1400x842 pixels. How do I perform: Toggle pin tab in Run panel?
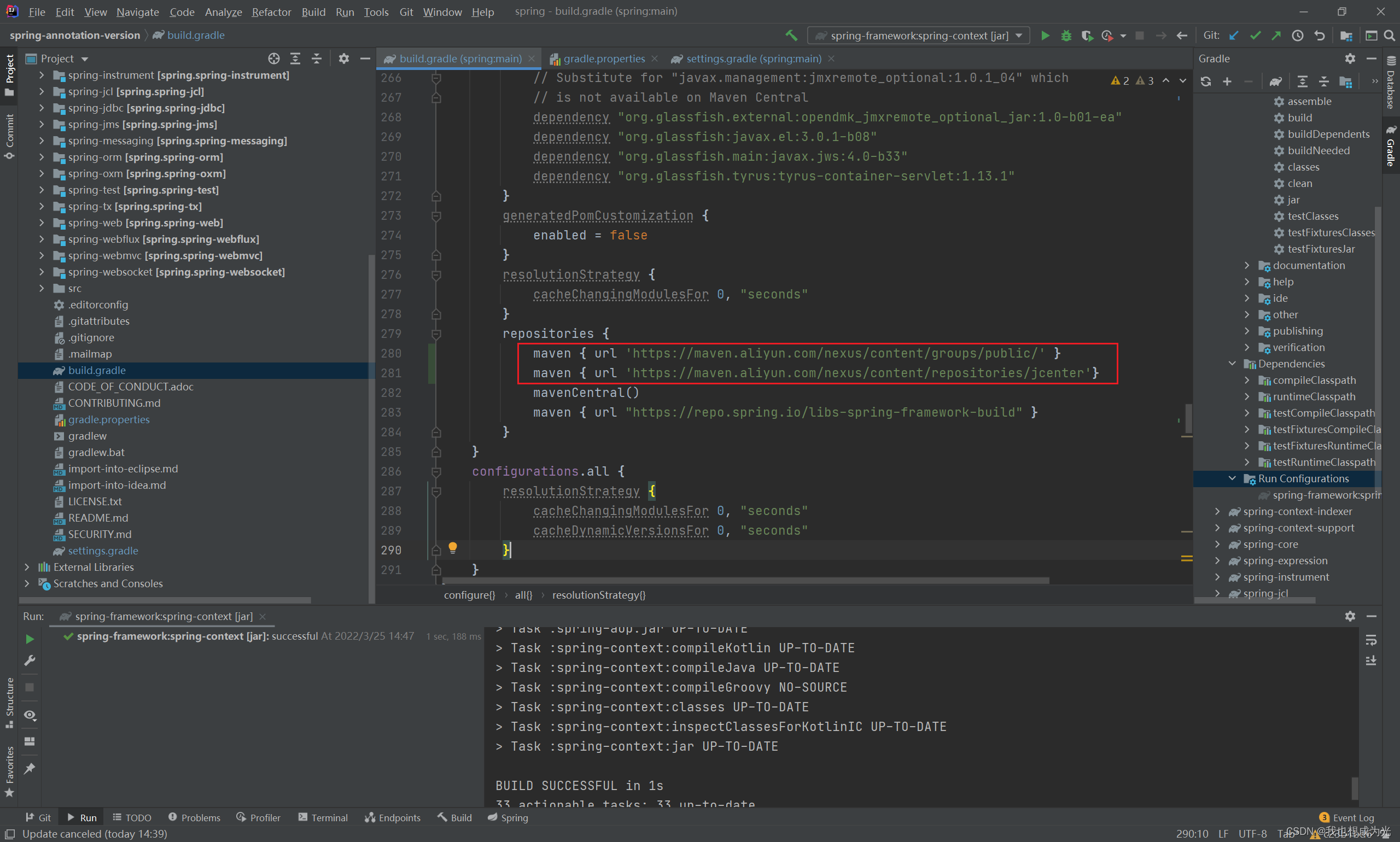(x=30, y=768)
